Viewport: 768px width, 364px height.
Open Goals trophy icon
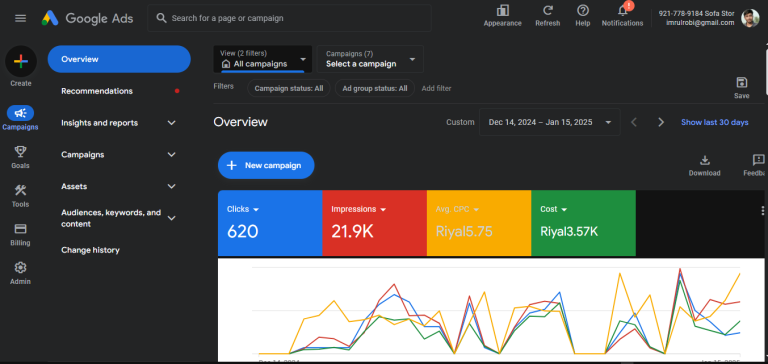(x=20, y=157)
